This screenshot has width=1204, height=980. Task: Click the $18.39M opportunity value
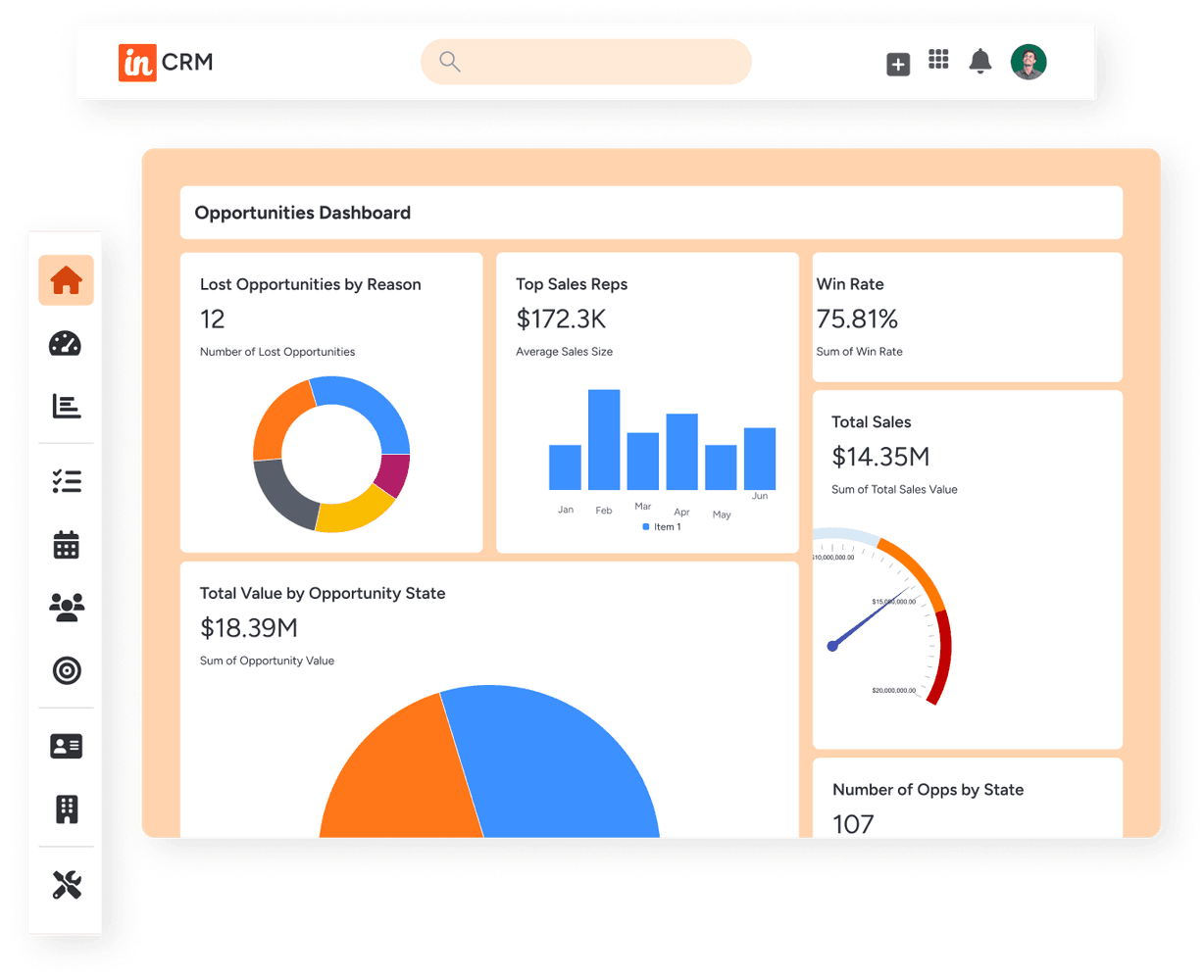(249, 627)
